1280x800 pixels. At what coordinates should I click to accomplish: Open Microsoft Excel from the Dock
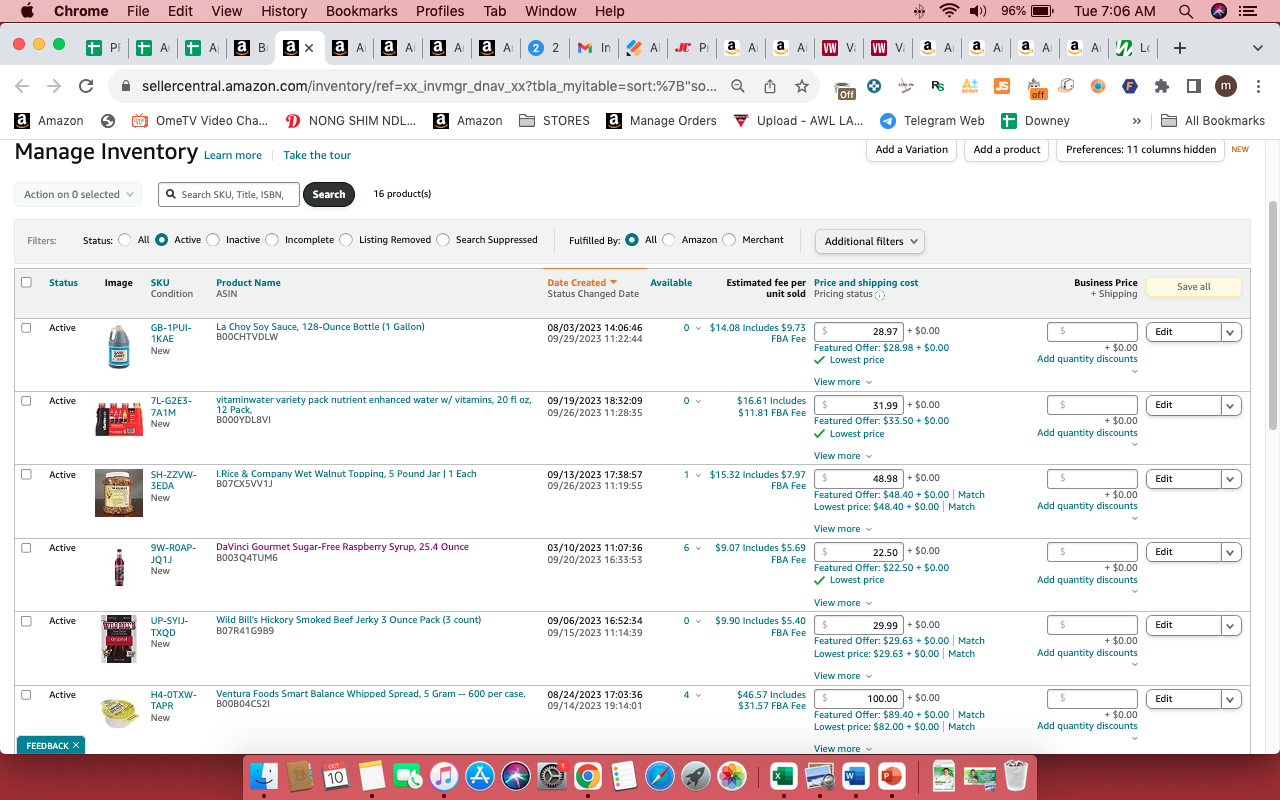(x=783, y=776)
